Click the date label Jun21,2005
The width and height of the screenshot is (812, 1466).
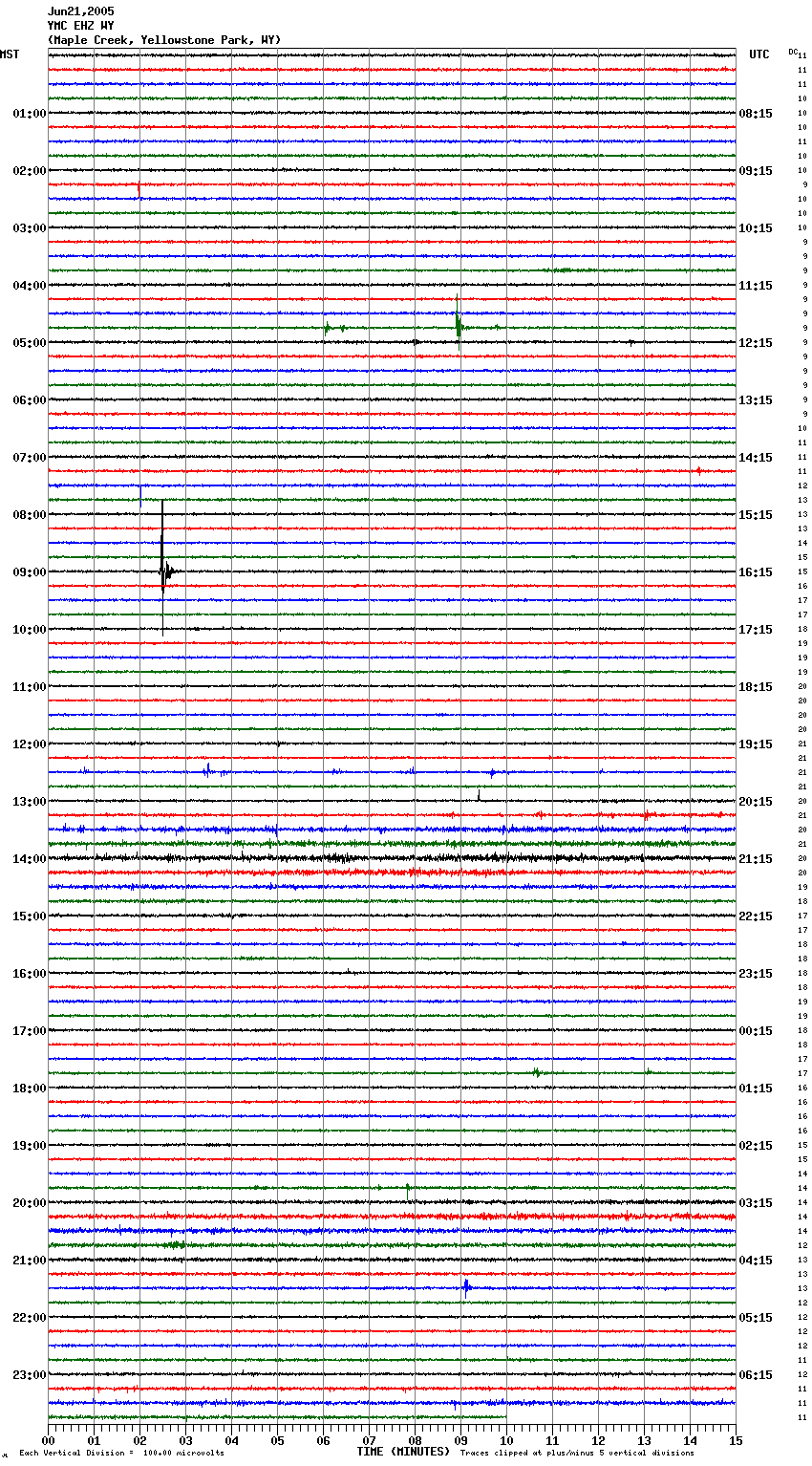tap(80, 11)
